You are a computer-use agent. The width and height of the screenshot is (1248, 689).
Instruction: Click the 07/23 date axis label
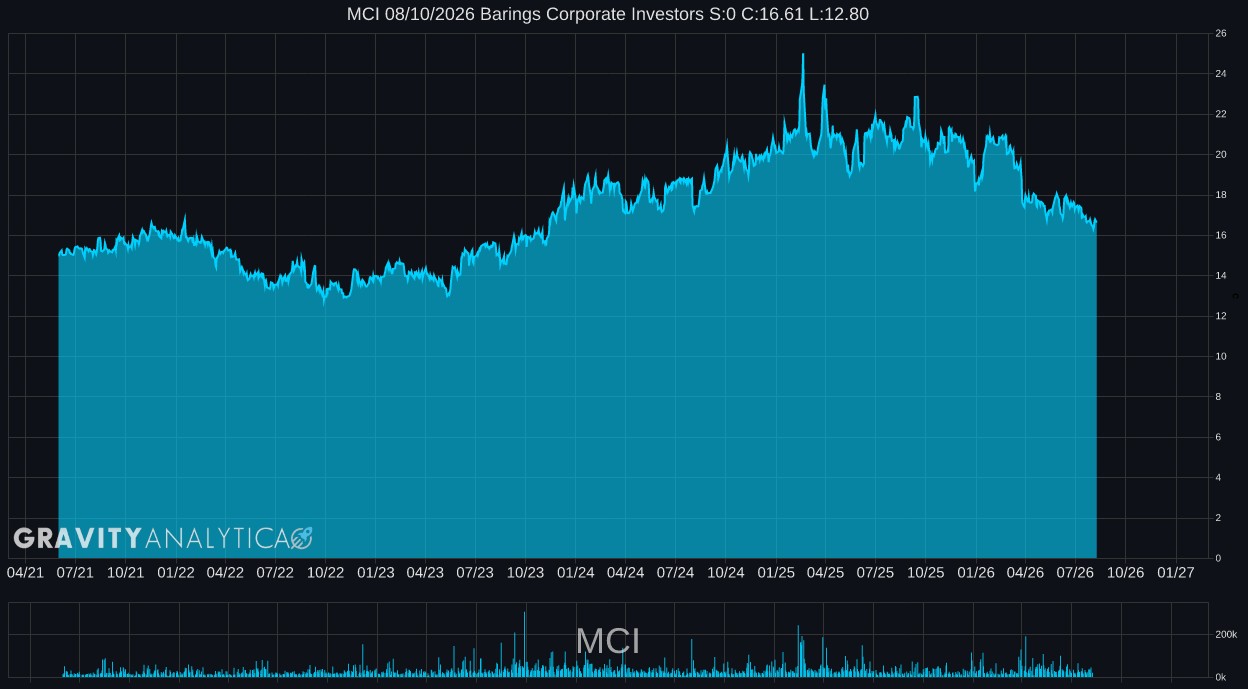(475, 573)
